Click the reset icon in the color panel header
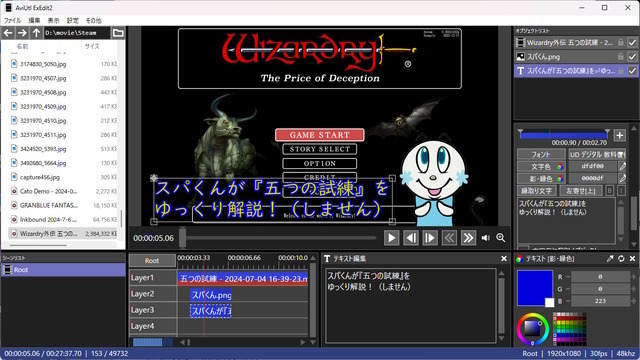Screen dimensions: 640x360 click(x=621, y=258)
